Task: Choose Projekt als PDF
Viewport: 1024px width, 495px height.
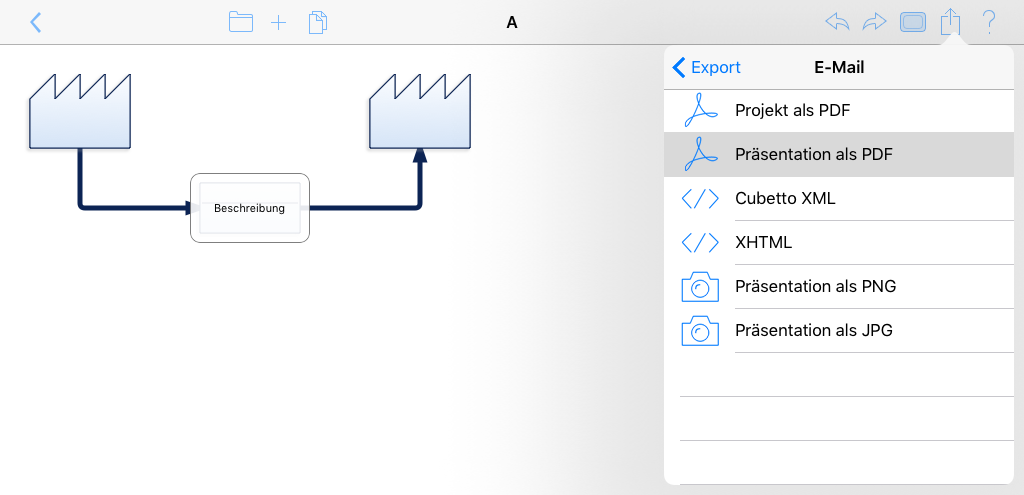Action: (x=839, y=110)
